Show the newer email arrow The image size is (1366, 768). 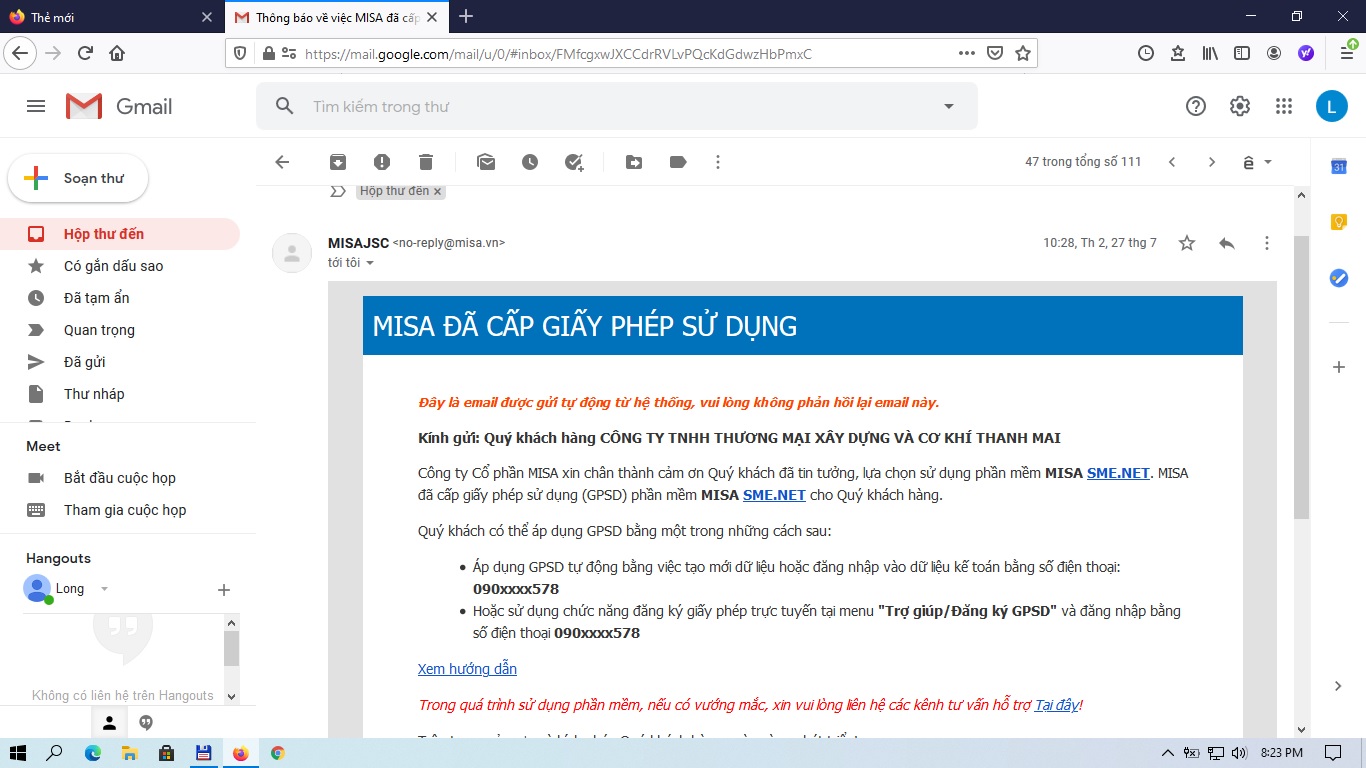1172,162
